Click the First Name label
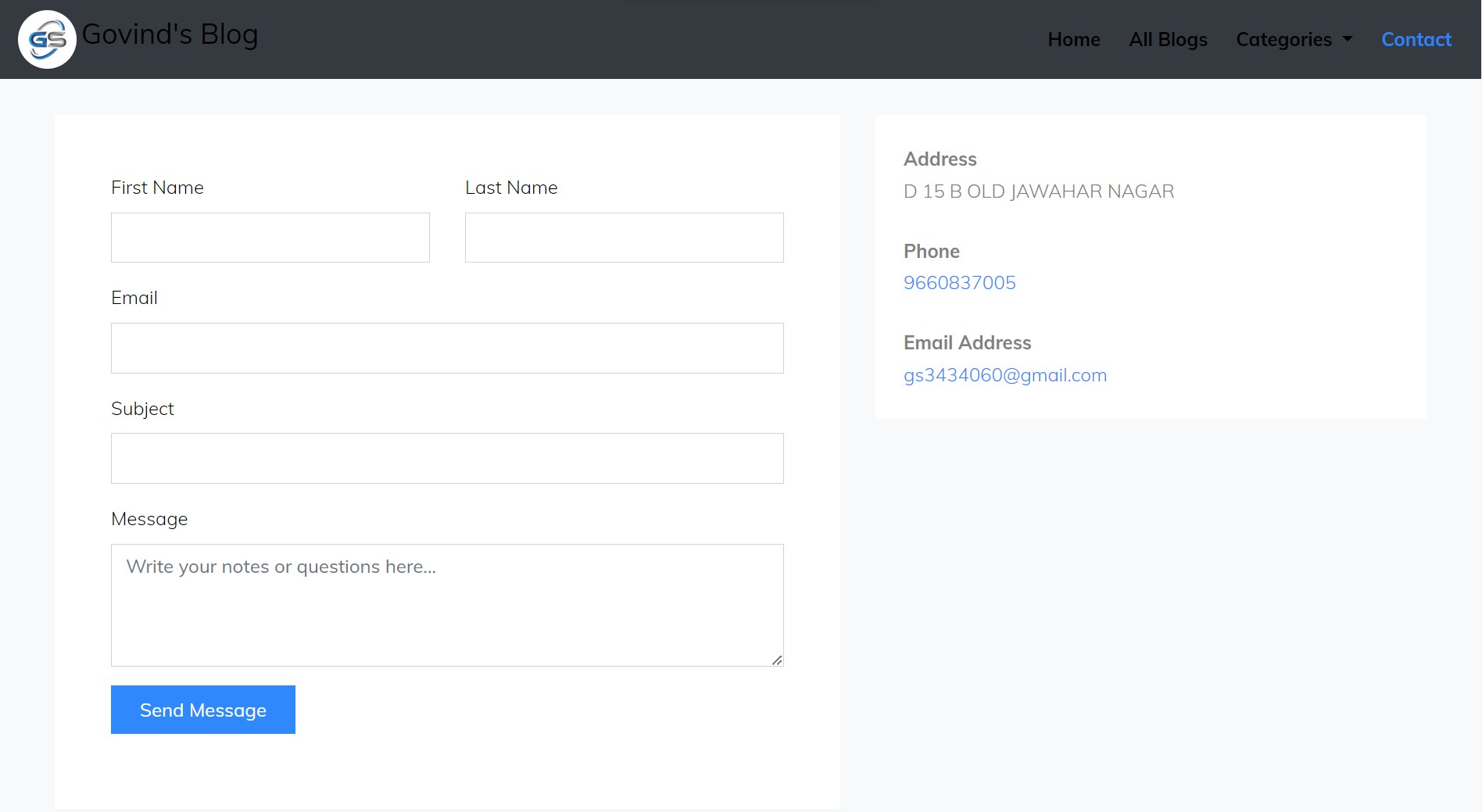The height and width of the screenshot is (812, 1482). (x=157, y=188)
